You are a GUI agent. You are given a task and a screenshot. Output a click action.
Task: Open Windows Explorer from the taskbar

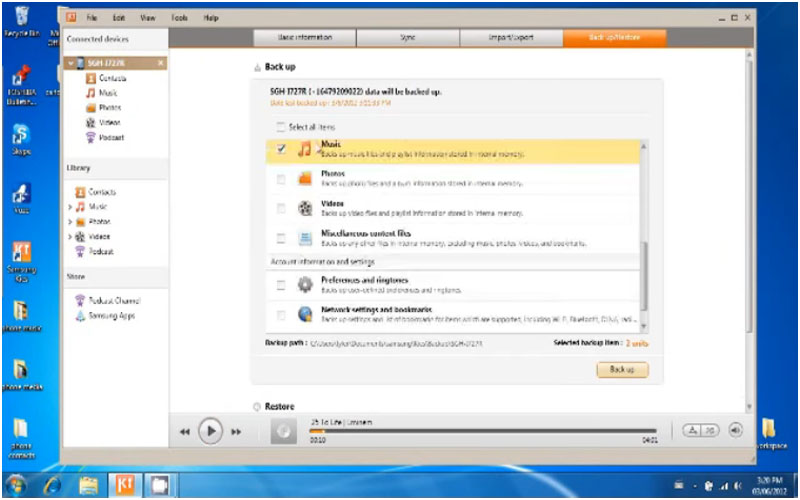(x=88, y=485)
